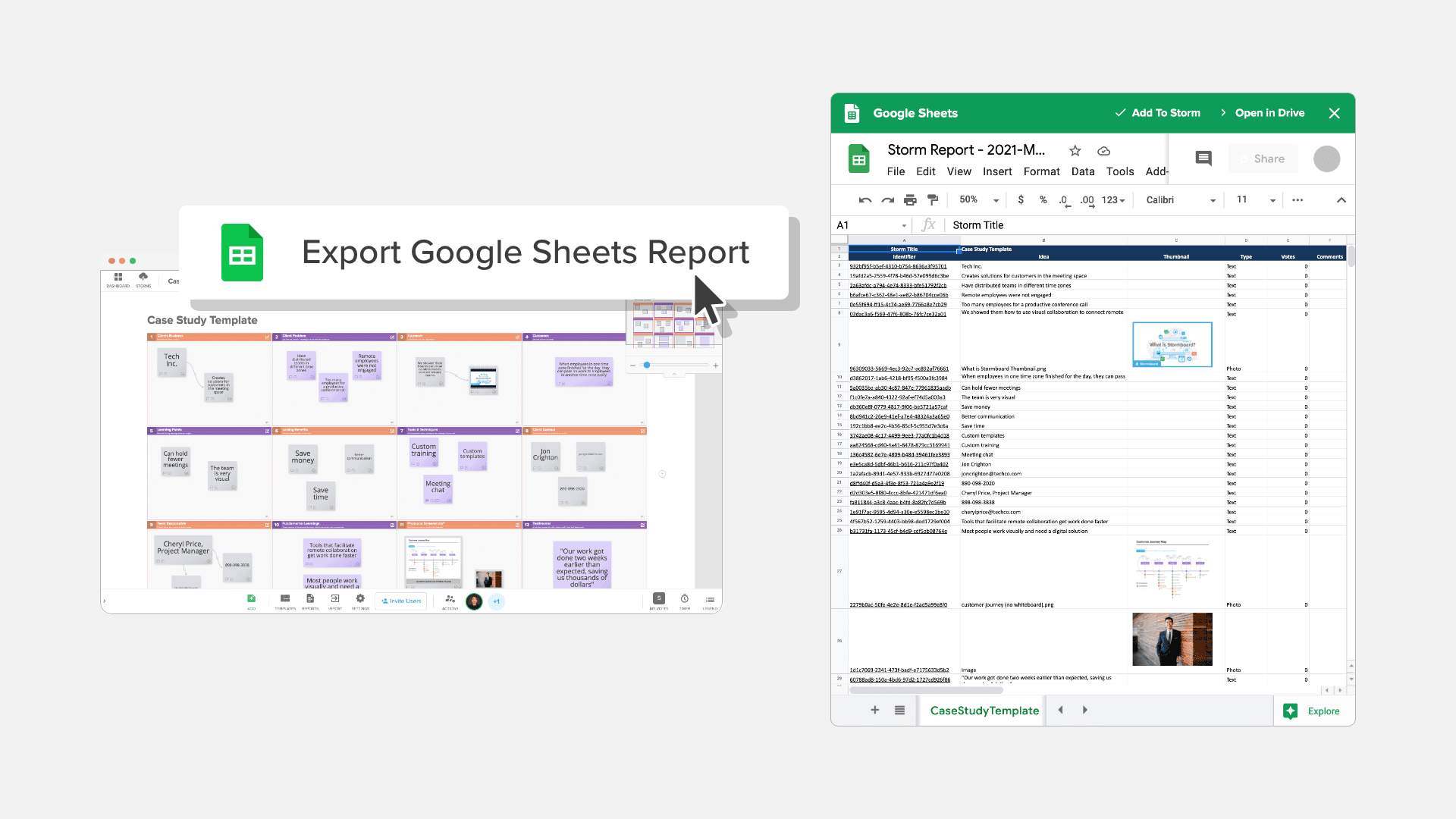
Task: Click the Print icon
Action: (x=910, y=200)
